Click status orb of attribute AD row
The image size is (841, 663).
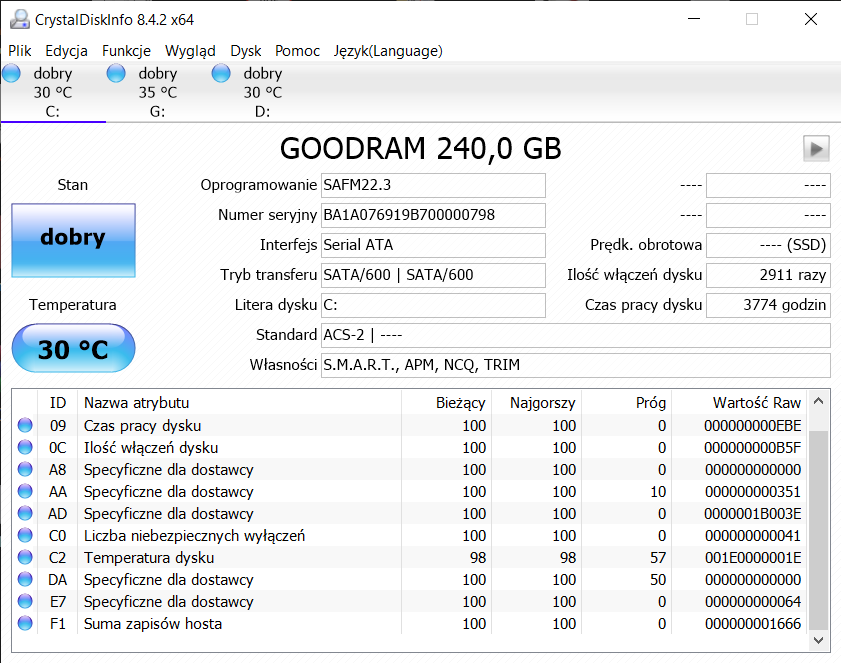[25, 513]
